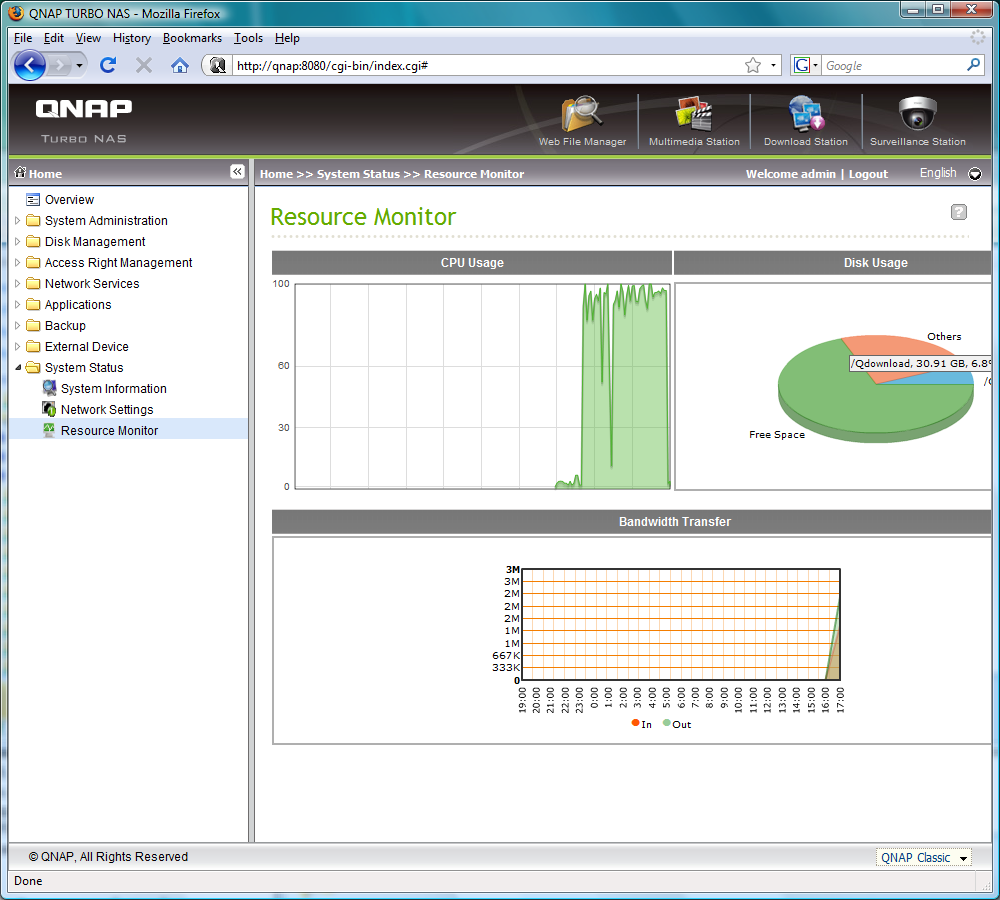The image size is (1000, 900).
Task: Go to browser home page icon
Action: click(x=180, y=65)
